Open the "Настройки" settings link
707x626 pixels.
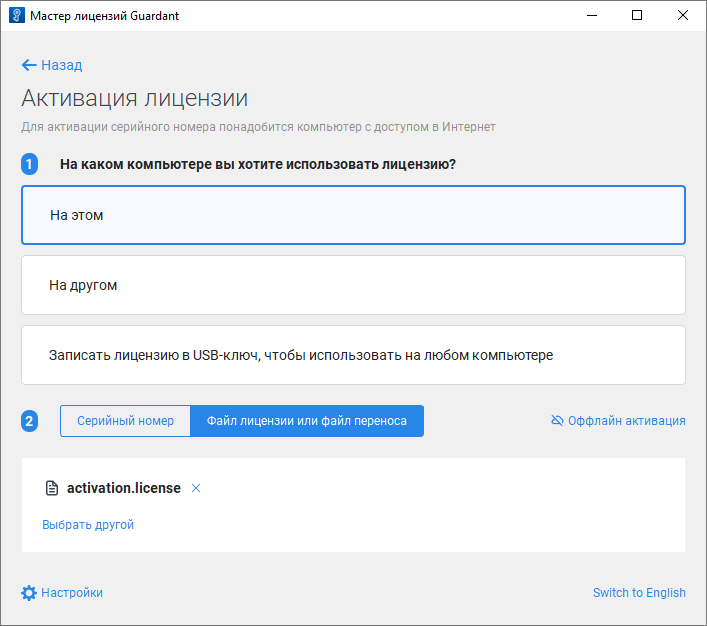point(72,593)
